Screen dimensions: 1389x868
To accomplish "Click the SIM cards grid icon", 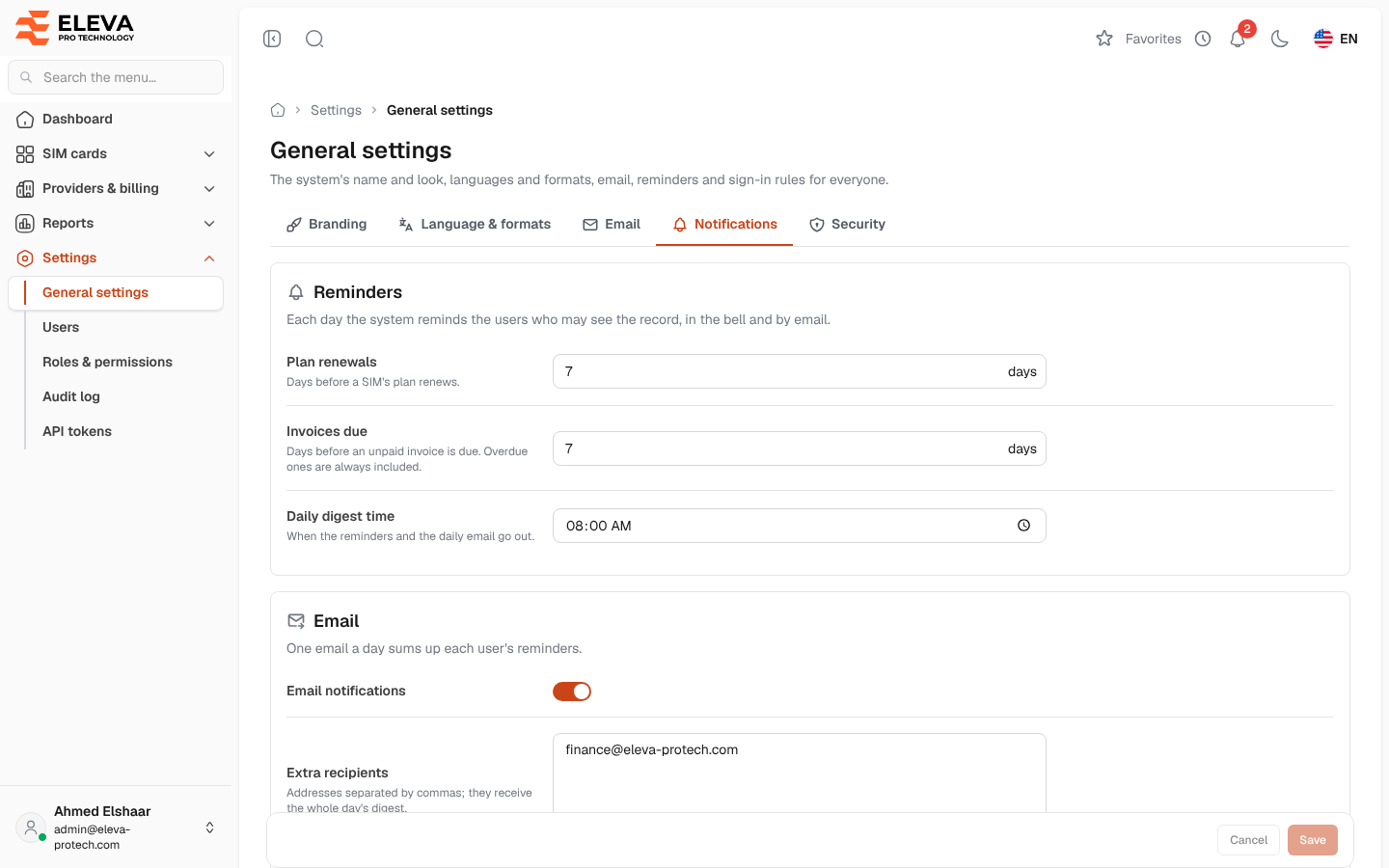I will coord(25,154).
